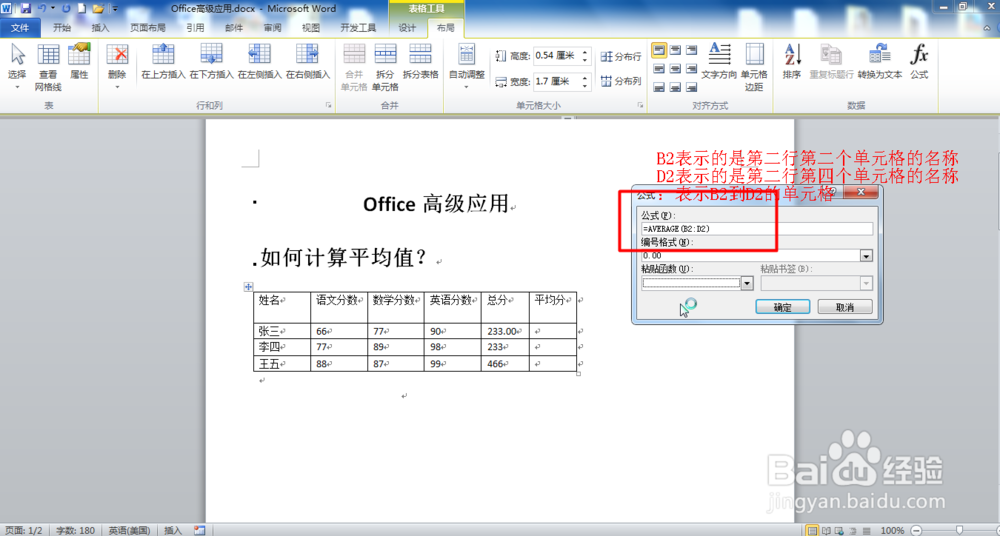Image resolution: width=1000 pixels, height=536 pixels.
Task: Click language 英语(美国) in status bar
Action: click(129, 530)
